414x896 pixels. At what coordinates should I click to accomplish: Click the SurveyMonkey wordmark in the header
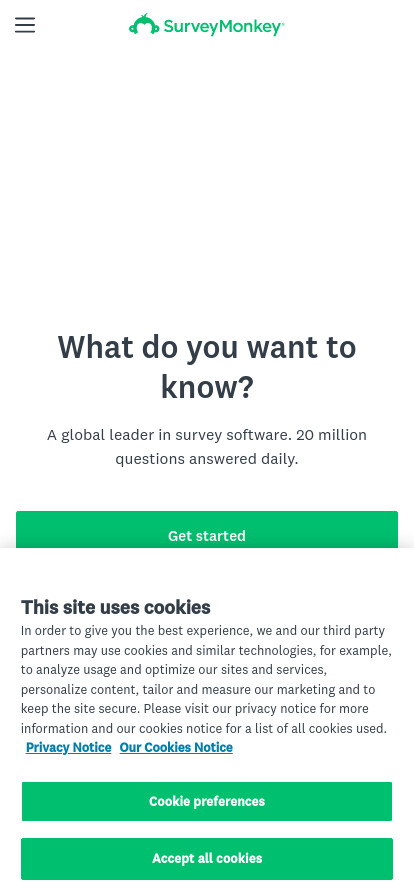tap(224, 26)
